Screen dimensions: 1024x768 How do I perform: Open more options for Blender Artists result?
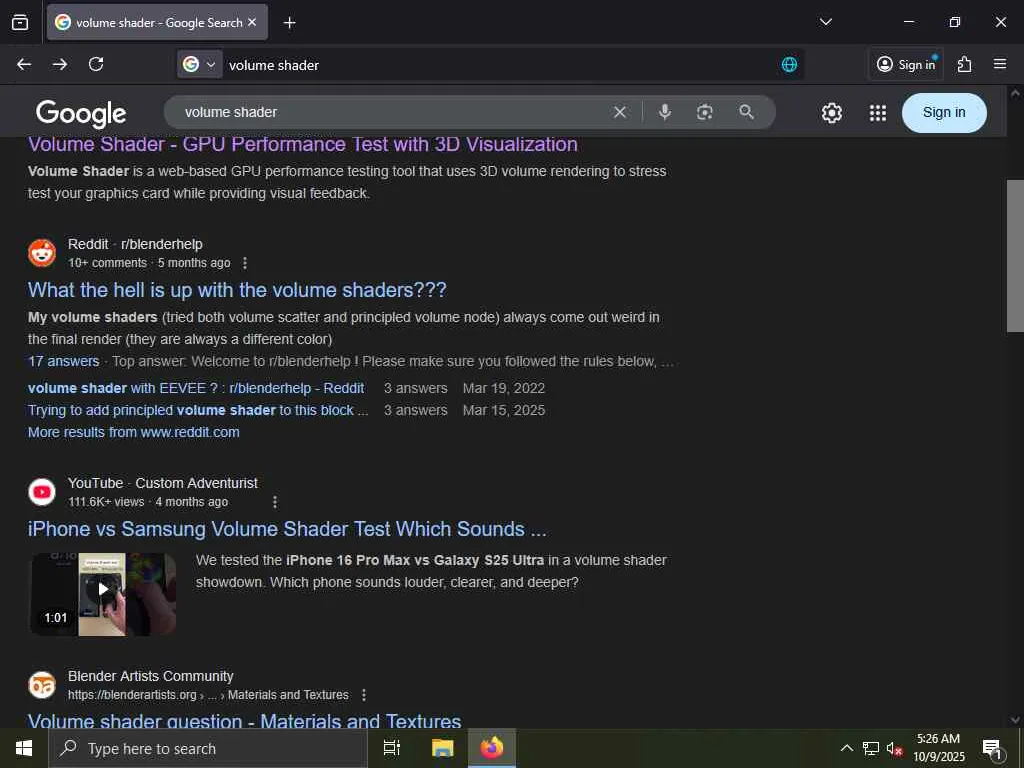click(364, 695)
